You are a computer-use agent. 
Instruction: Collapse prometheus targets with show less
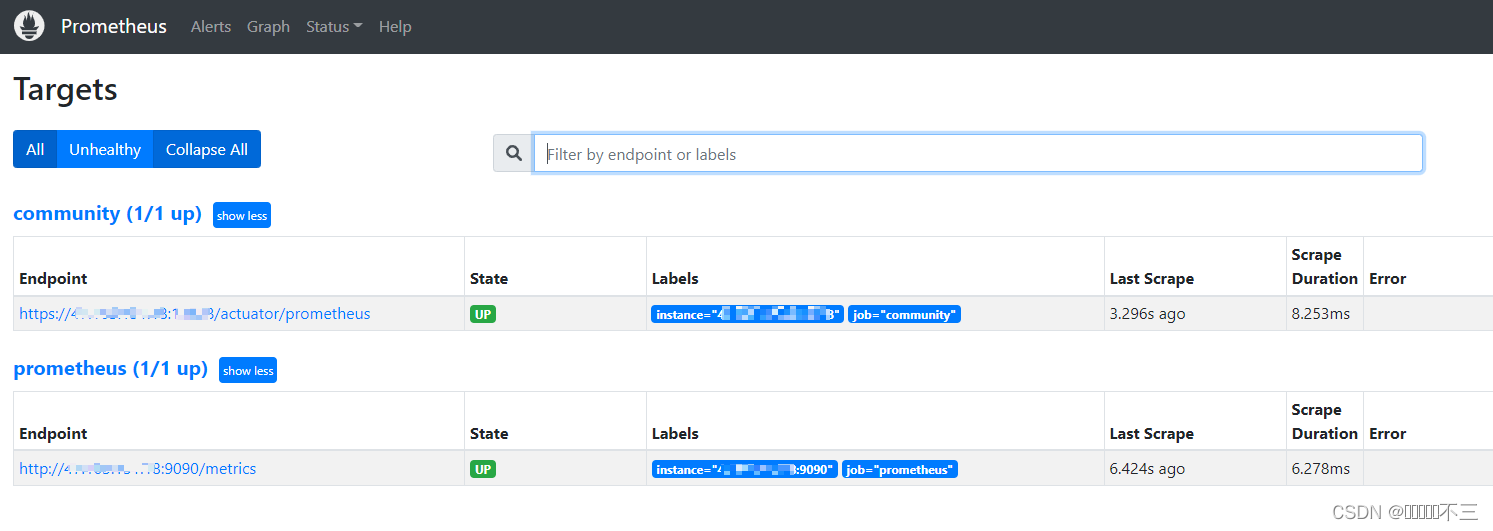pos(248,370)
